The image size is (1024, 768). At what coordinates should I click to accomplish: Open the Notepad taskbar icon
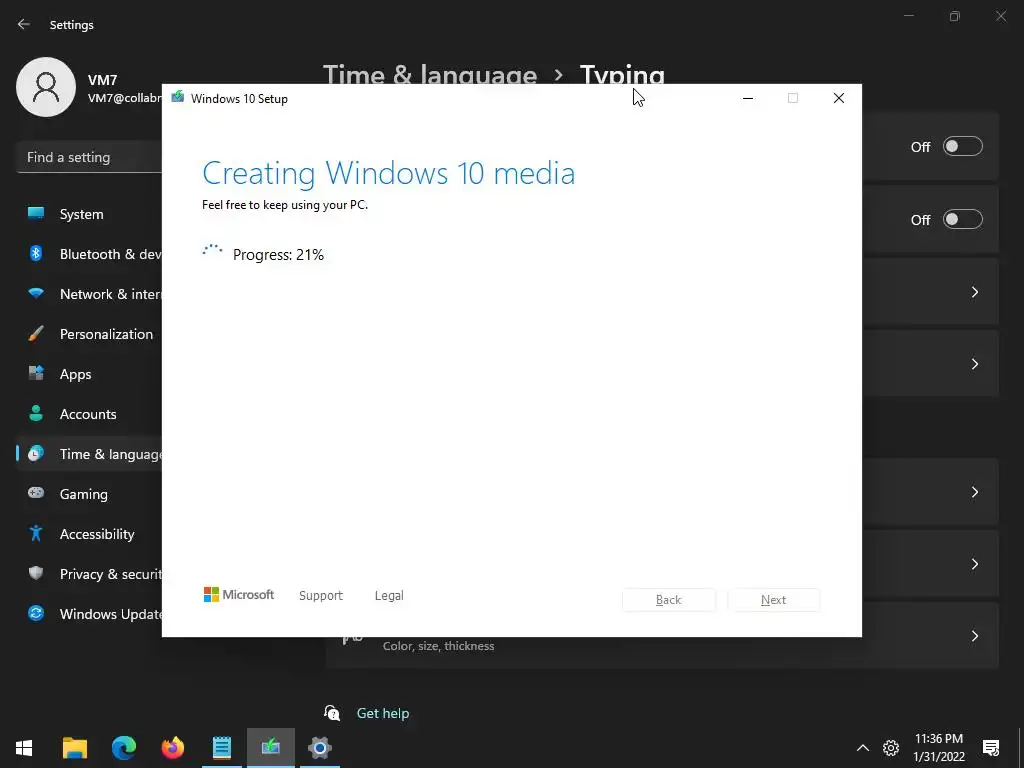point(222,748)
